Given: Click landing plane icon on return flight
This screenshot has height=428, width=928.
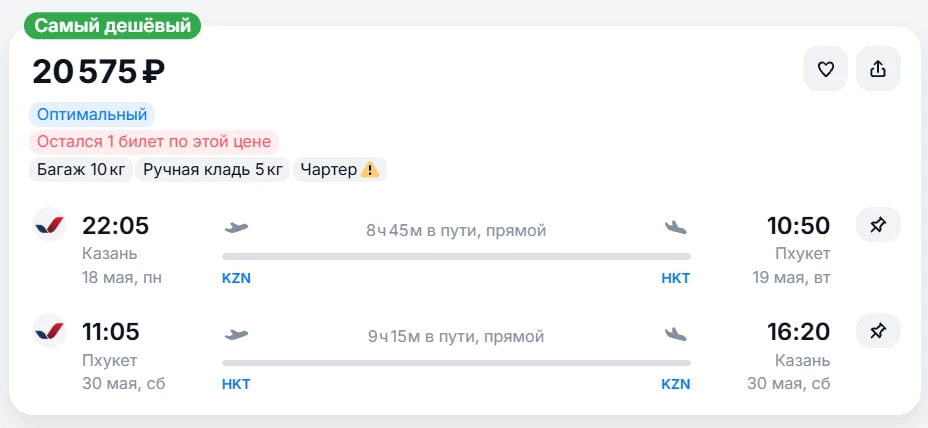Looking at the screenshot, I should click(x=675, y=334).
